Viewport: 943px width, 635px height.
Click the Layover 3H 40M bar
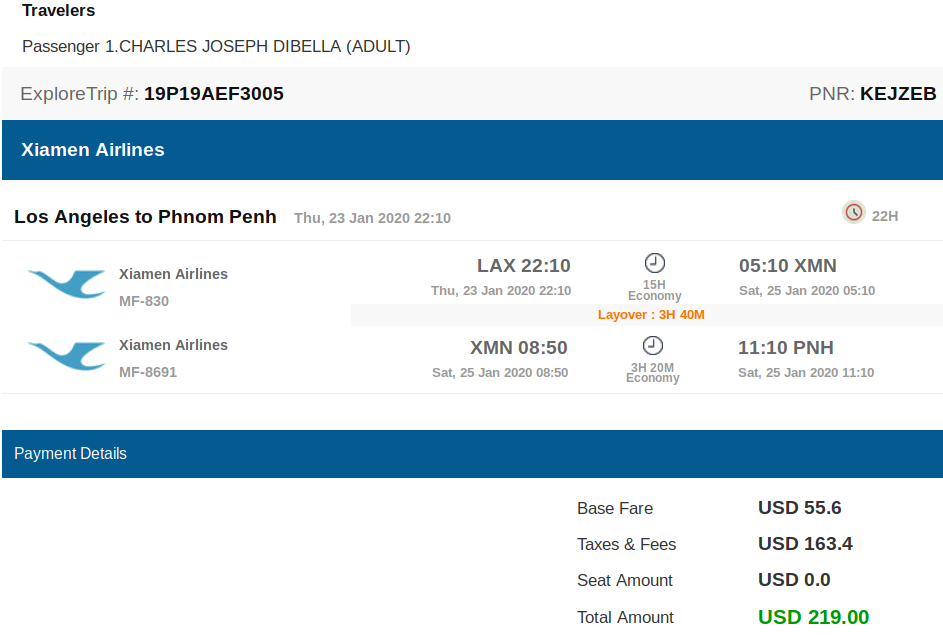pyautogui.click(x=647, y=314)
